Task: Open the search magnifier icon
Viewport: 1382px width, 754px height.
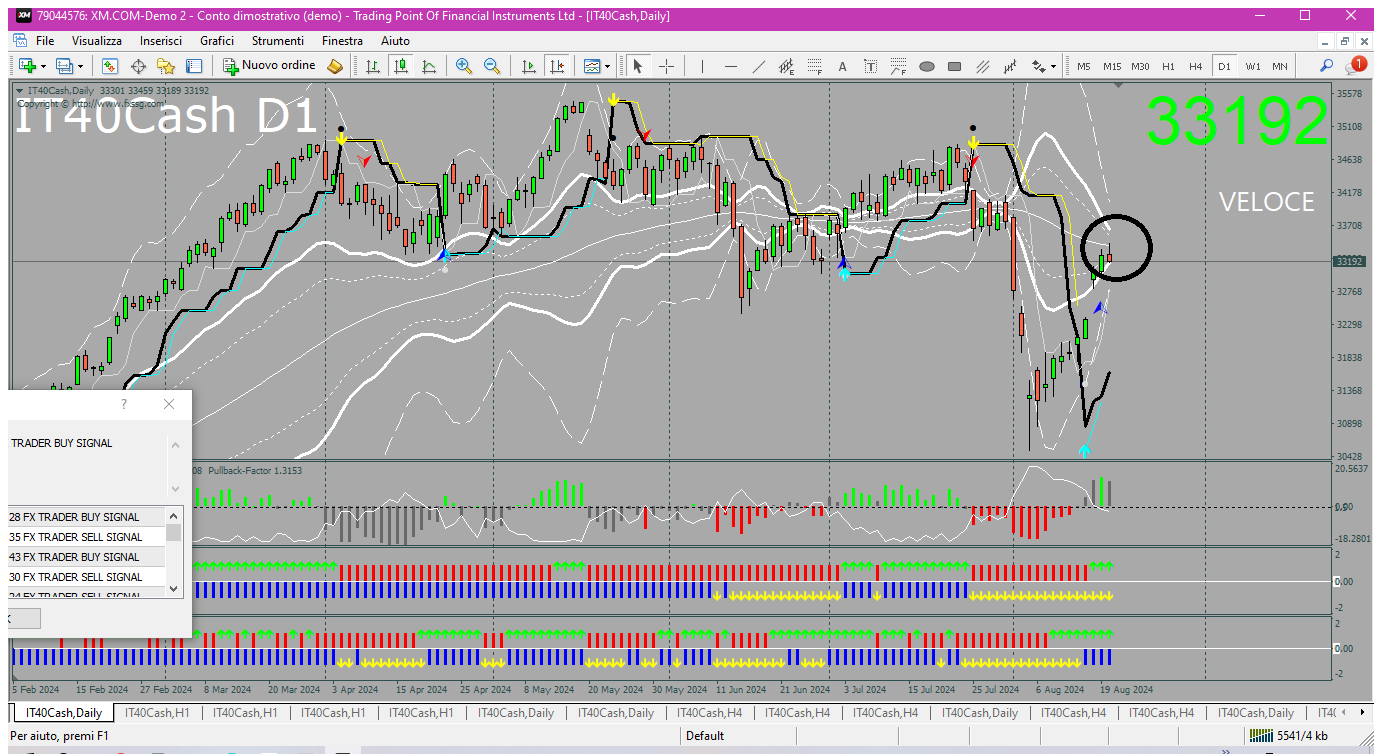Action: click(x=1327, y=66)
